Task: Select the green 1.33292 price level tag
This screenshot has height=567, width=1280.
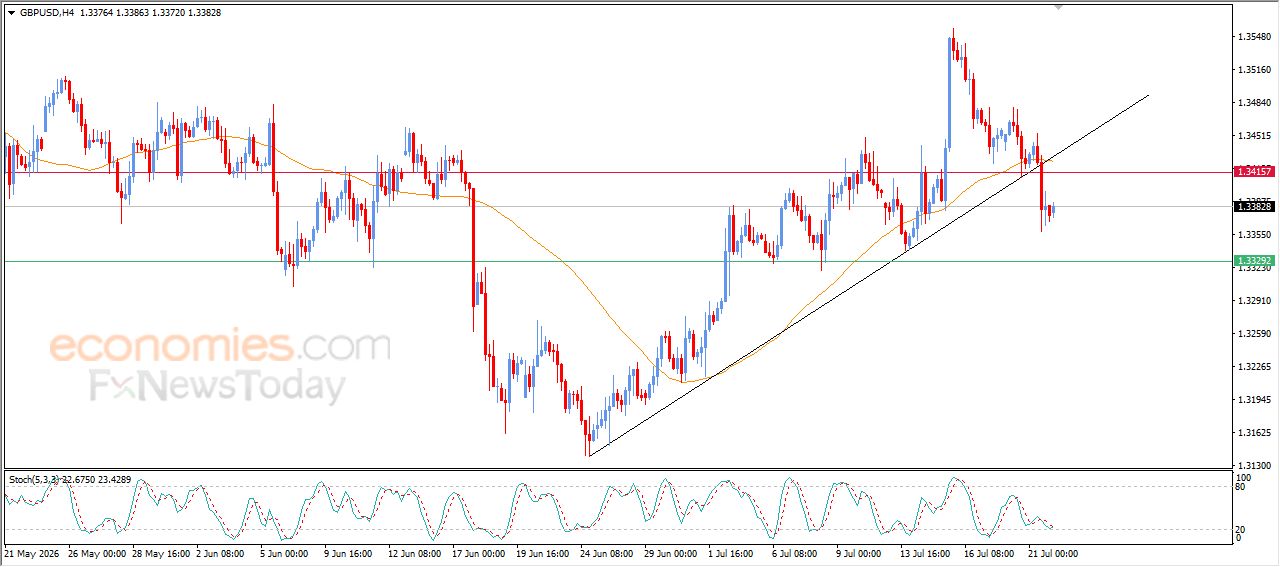Action: click(x=1254, y=260)
